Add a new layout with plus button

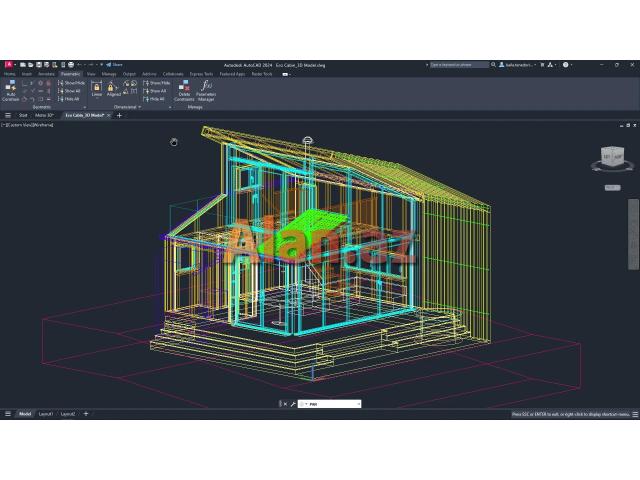tap(86, 413)
